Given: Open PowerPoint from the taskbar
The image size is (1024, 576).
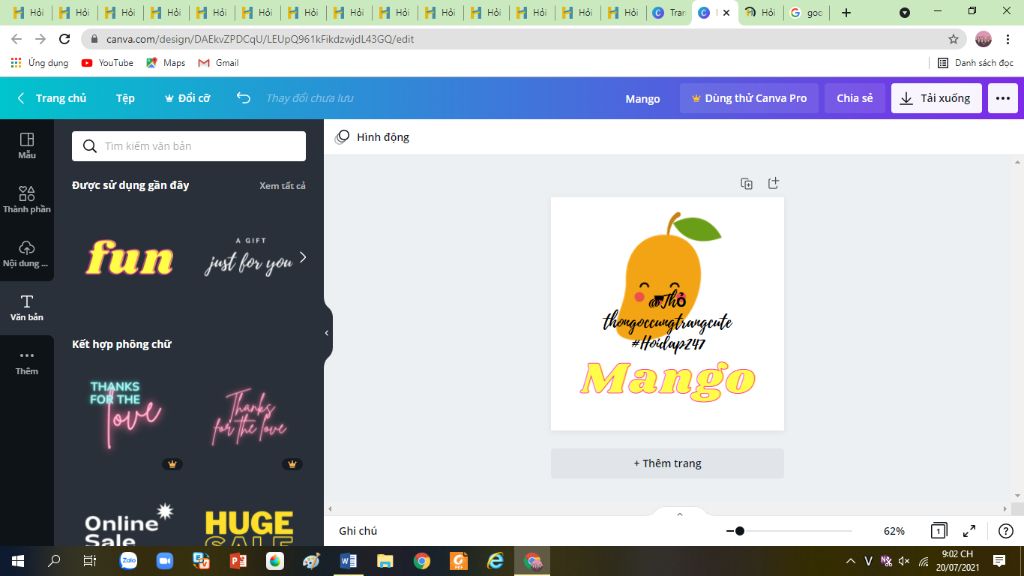Looking at the screenshot, I should 238,561.
